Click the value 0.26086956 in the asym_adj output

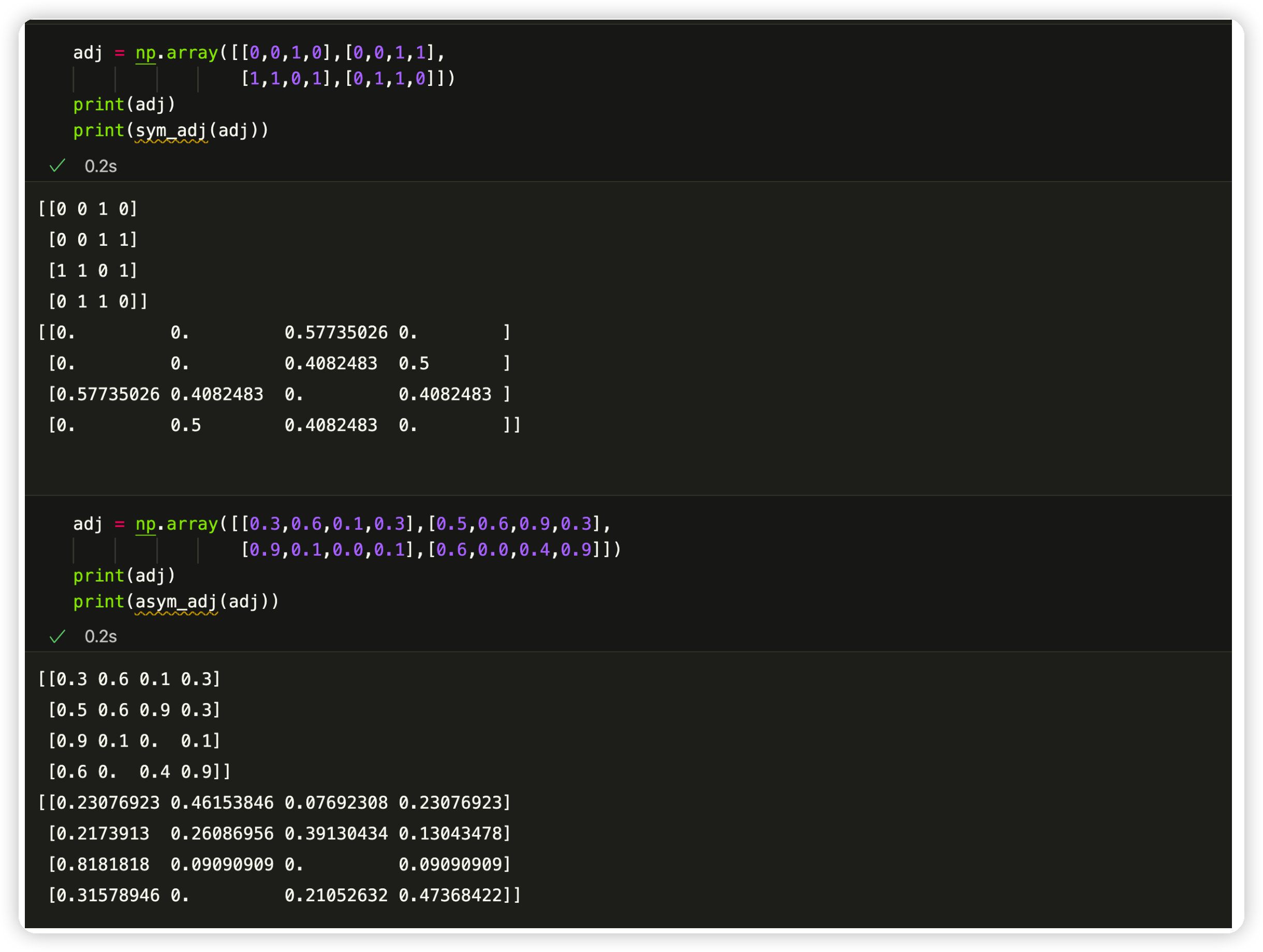[222, 834]
